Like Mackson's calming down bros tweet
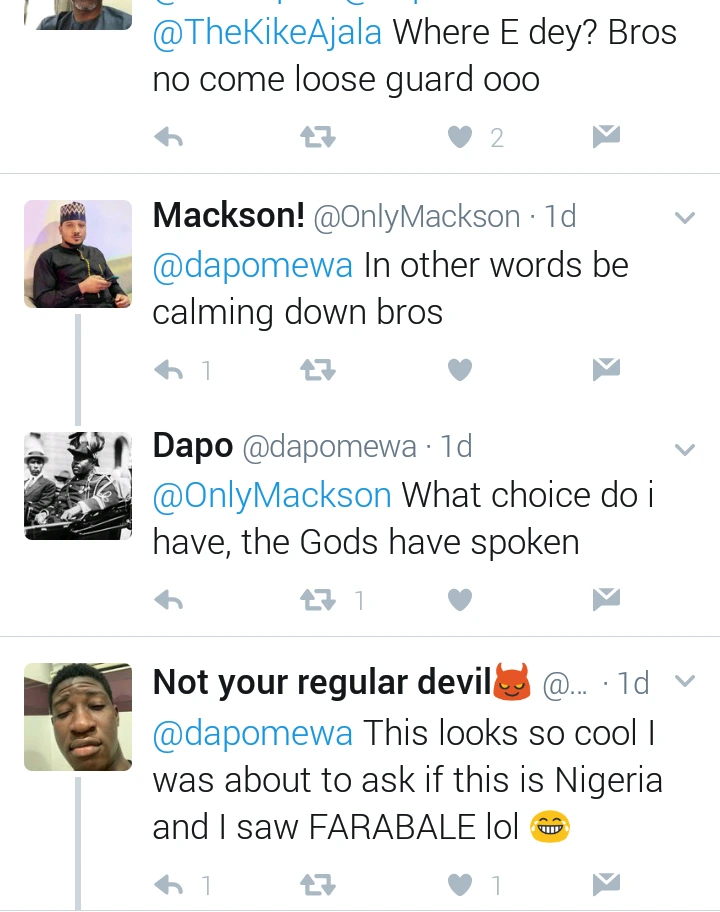The image size is (720, 912). point(459,371)
